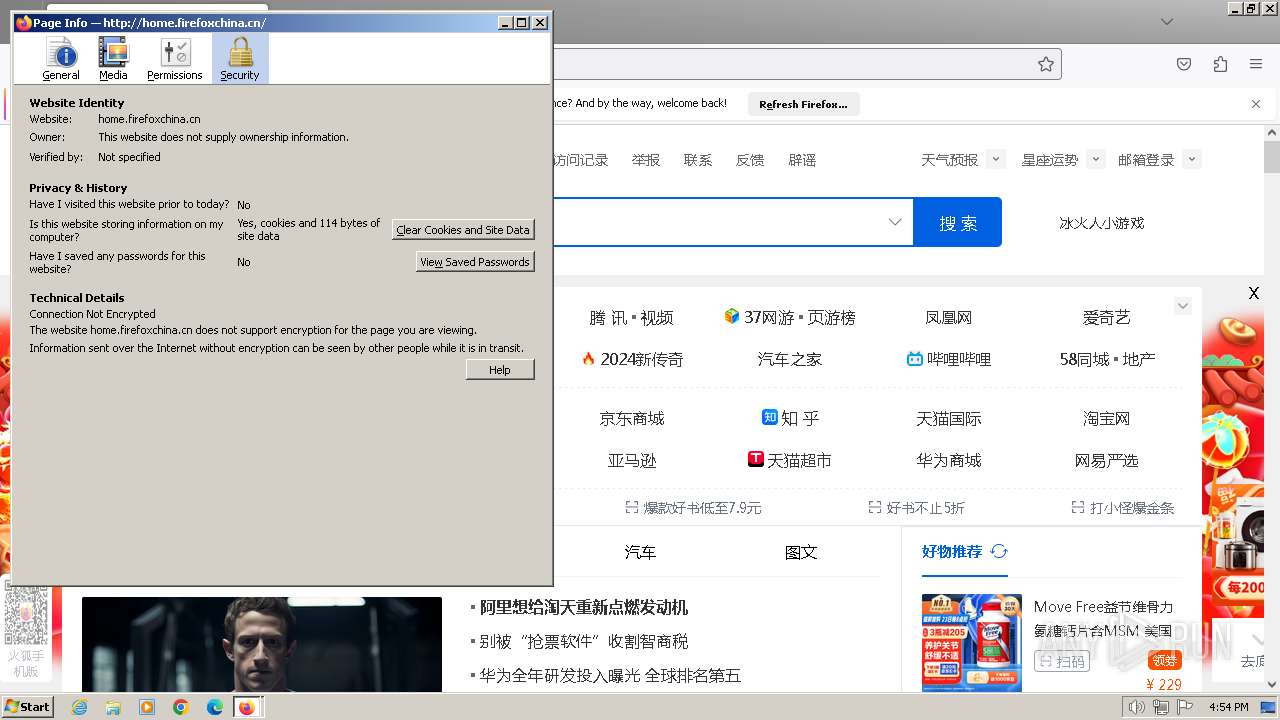Expand the 星座运势 dropdown arrow
The width and height of the screenshot is (1280, 720).
(x=1096, y=159)
